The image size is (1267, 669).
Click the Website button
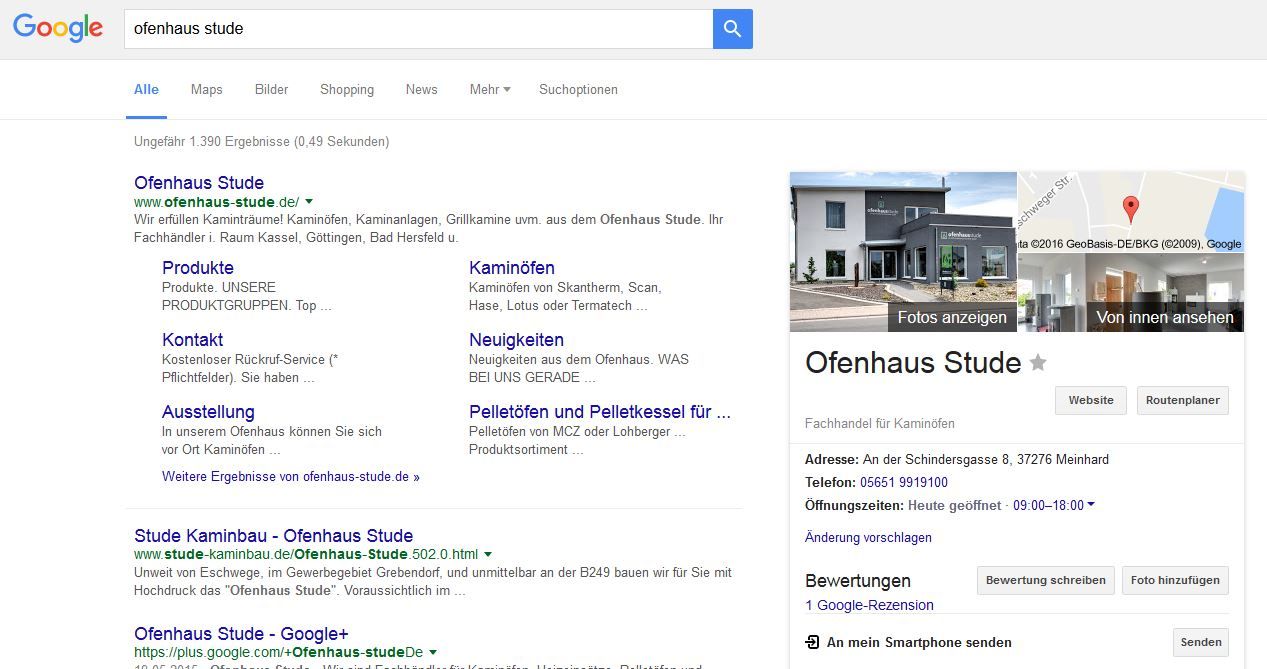[1091, 400]
